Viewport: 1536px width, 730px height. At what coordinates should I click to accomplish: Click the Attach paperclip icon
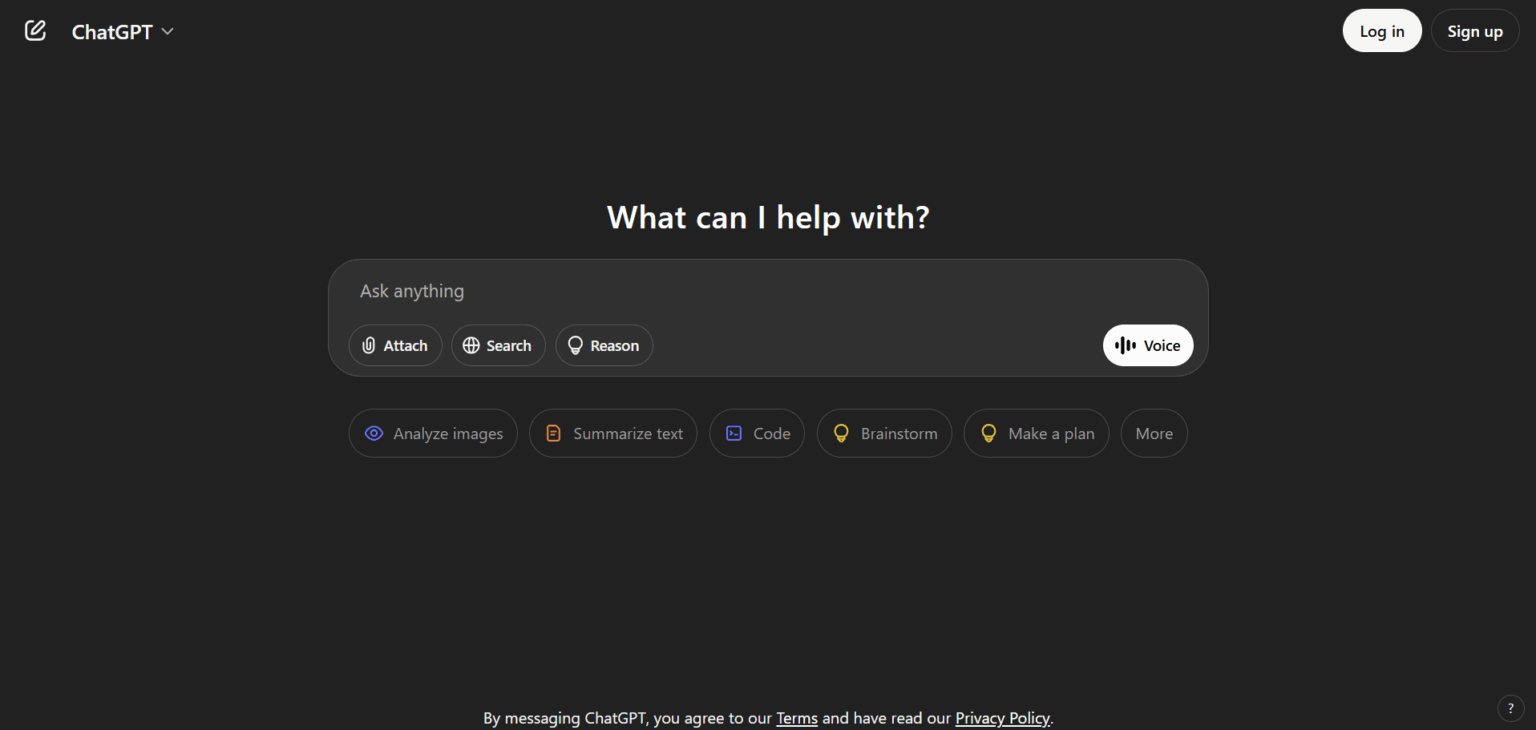tap(369, 346)
